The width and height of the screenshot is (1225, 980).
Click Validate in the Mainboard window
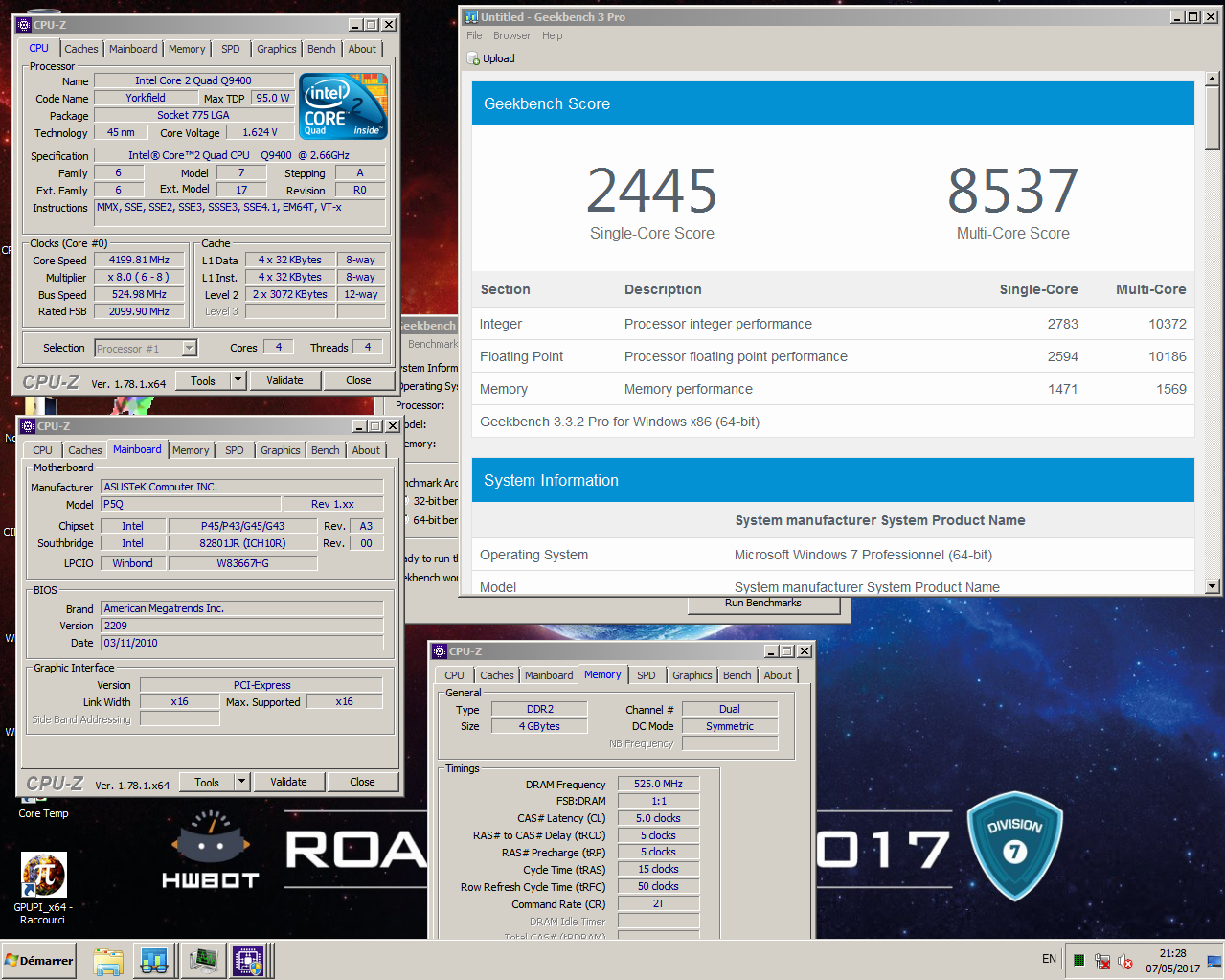pyautogui.click(x=288, y=782)
